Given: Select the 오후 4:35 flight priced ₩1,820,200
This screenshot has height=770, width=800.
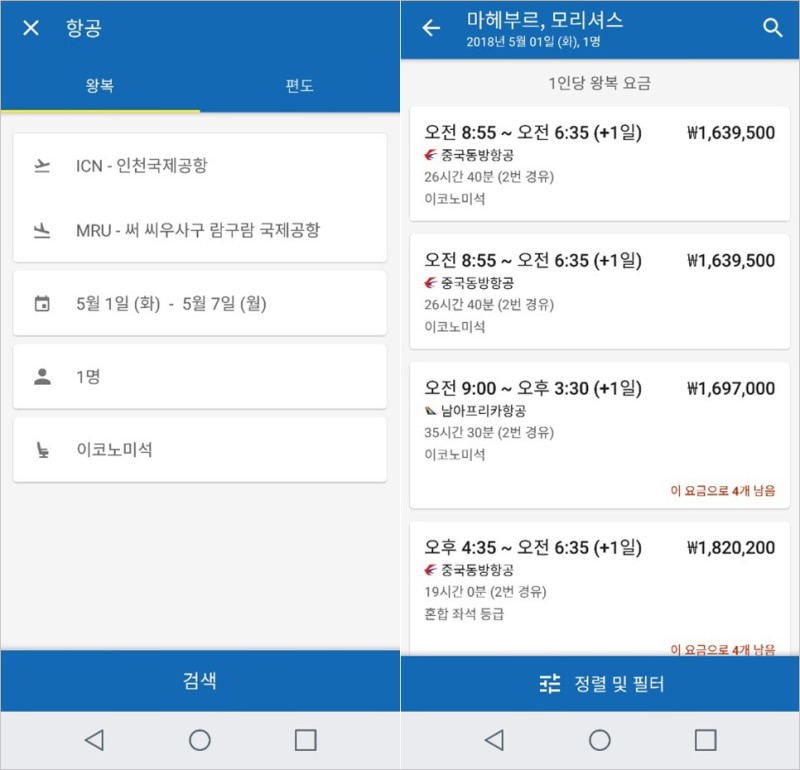Looking at the screenshot, I should [x=600, y=589].
